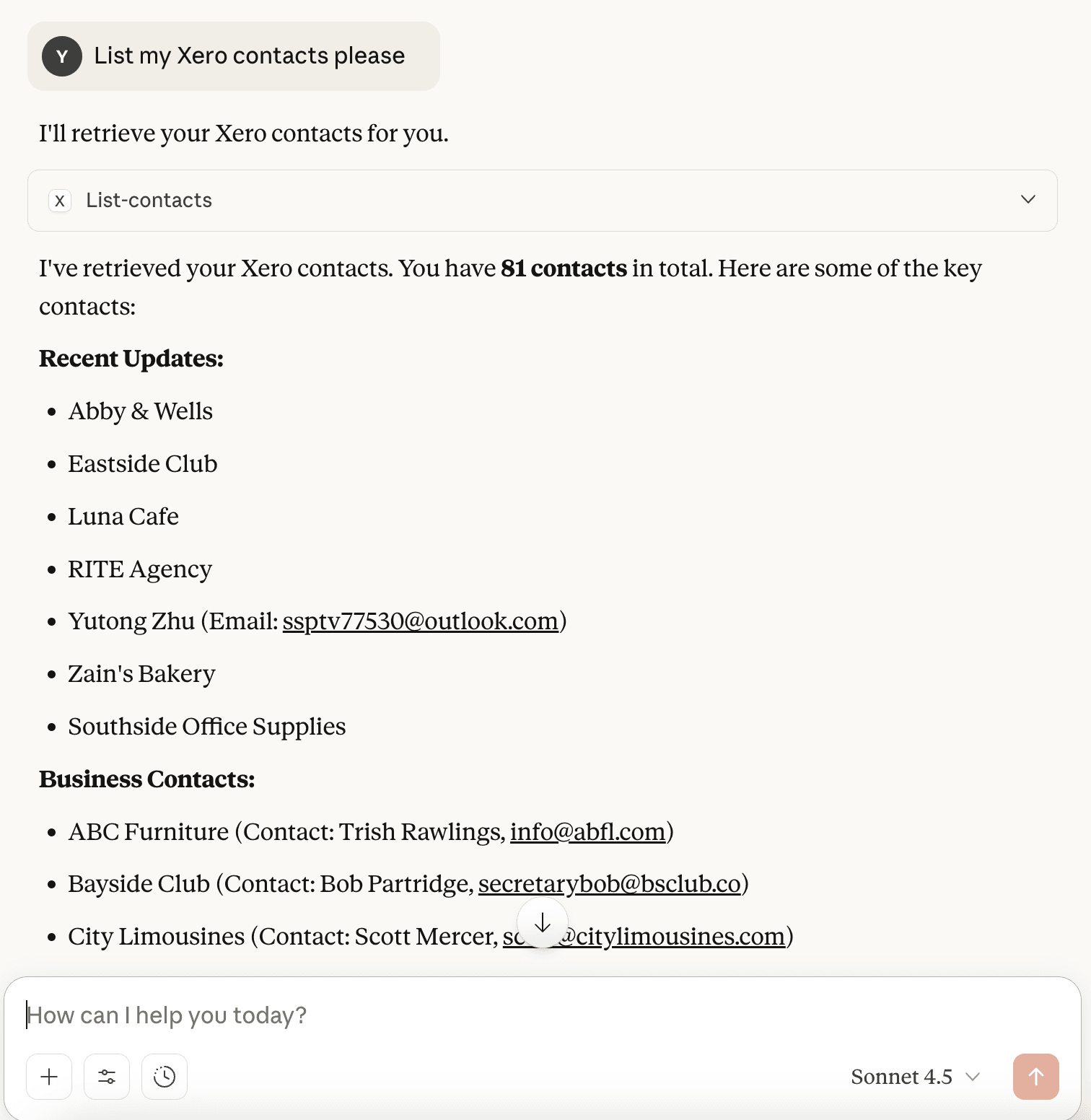Expand the List-contacts tool chevron

(1028, 200)
